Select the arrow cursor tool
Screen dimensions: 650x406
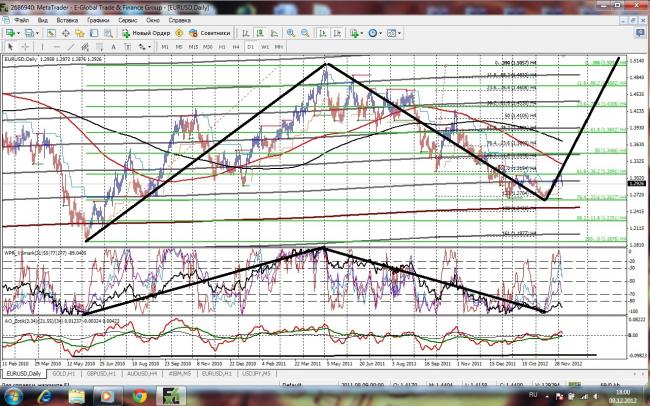[x=11, y=46]
